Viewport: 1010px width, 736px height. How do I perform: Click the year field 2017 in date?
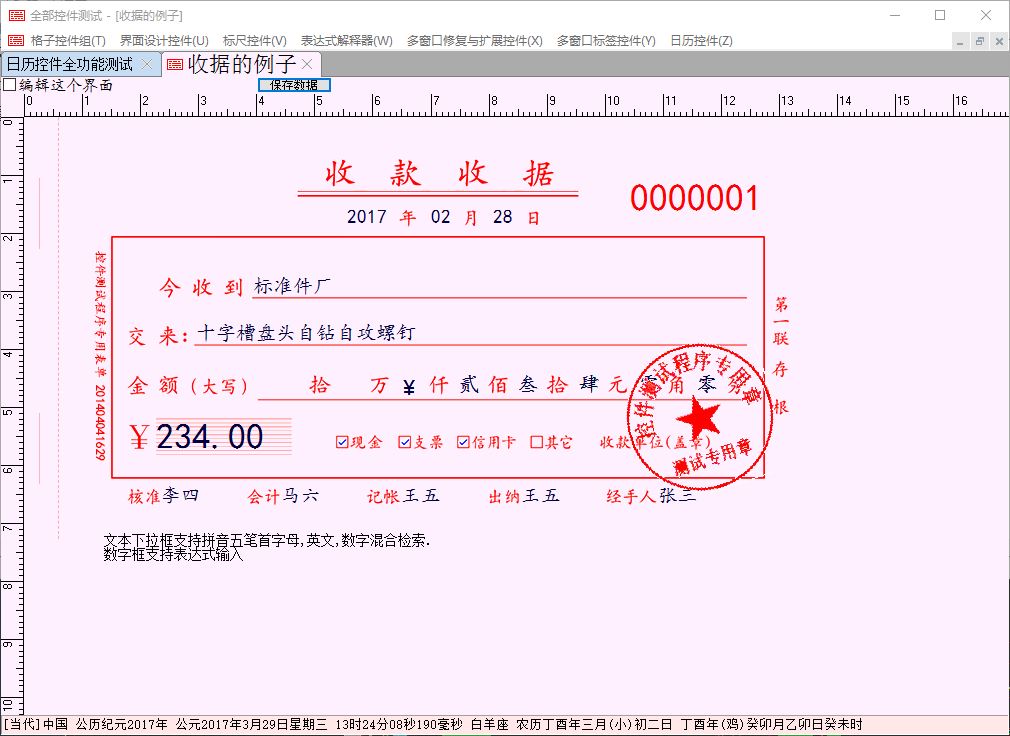pos(367,216)
